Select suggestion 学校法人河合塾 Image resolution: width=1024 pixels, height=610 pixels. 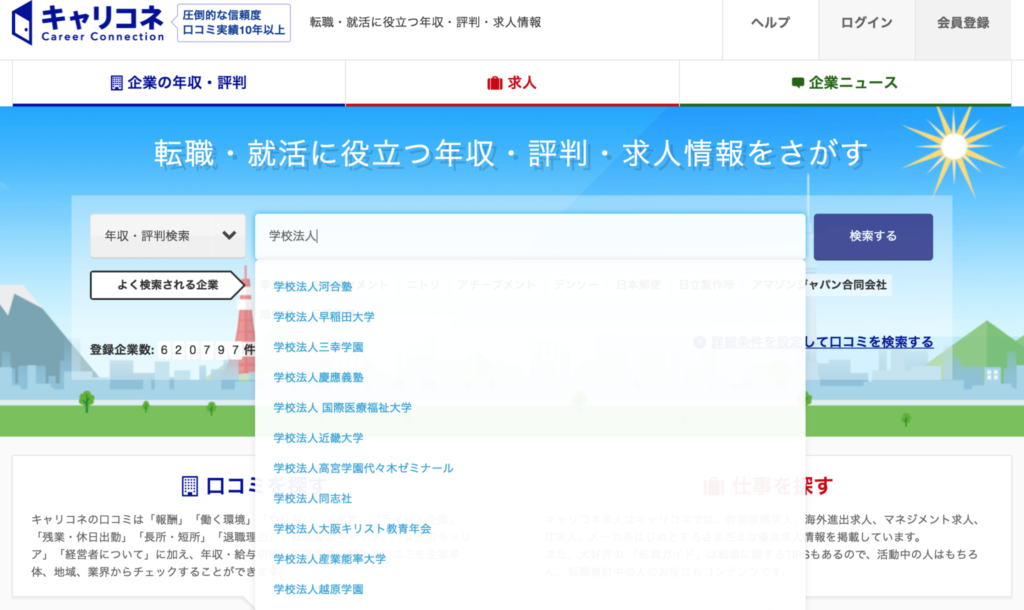[x=313, y=286]
